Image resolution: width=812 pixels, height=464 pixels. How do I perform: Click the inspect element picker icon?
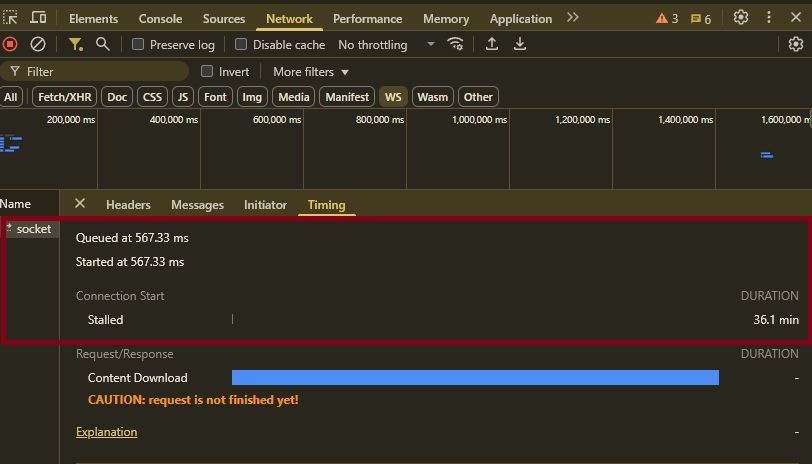pos(11,18)
